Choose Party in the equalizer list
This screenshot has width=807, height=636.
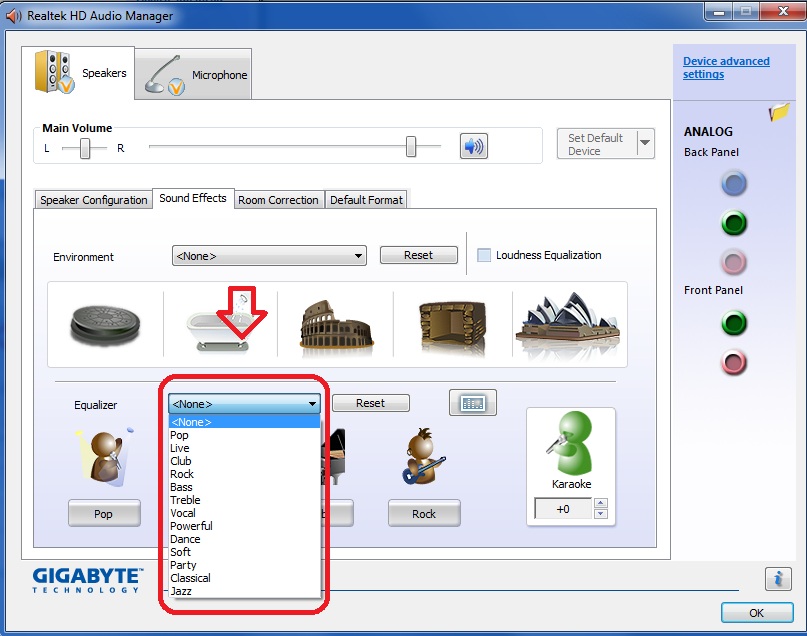tap(244, 565)
